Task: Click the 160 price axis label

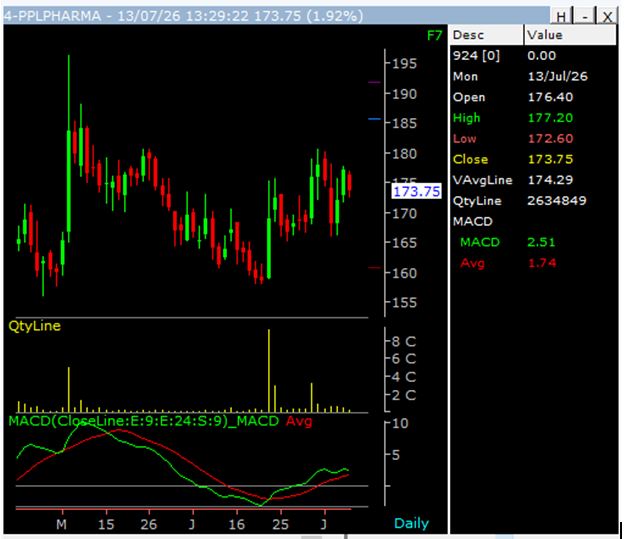Action: tap(404, 273)
